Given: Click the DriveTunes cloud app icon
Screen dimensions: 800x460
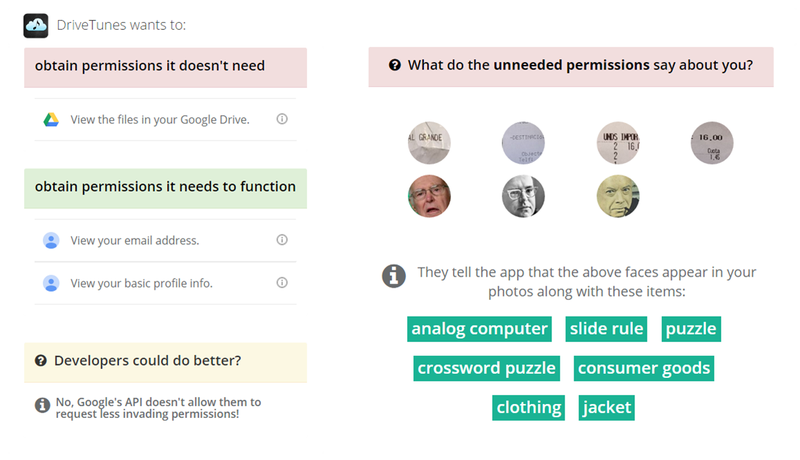Looking at the screenshot, I should coord(36,25).
